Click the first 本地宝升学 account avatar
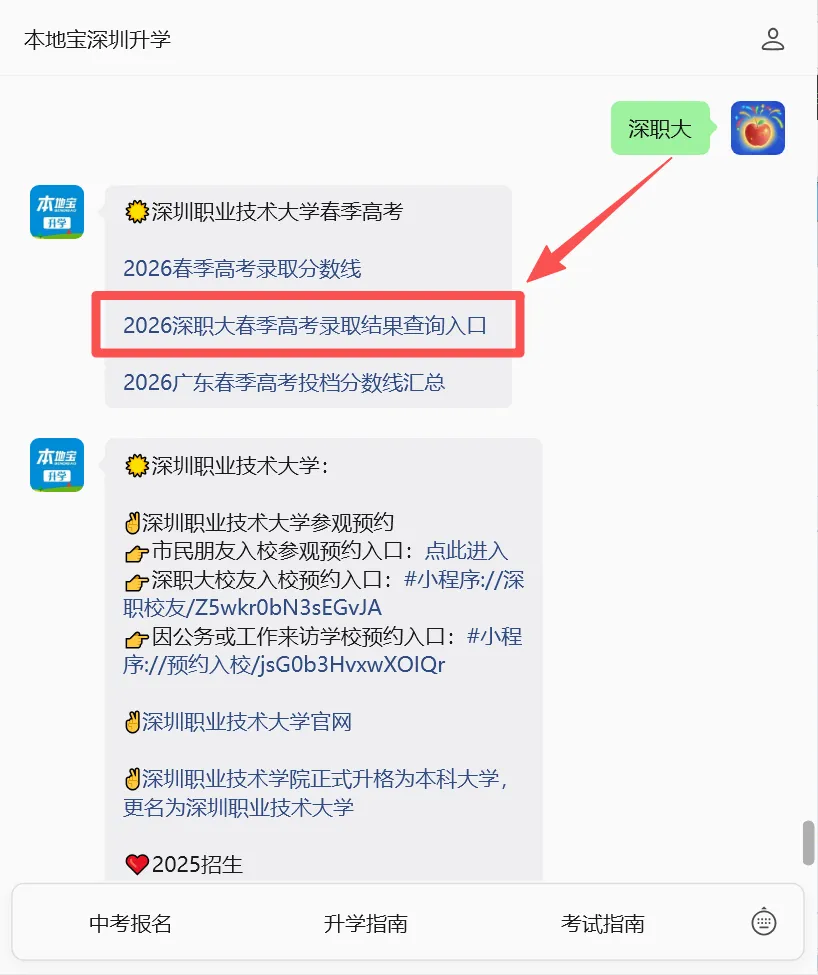The width and height of the screenshot is (818, 975). point(57,212)
